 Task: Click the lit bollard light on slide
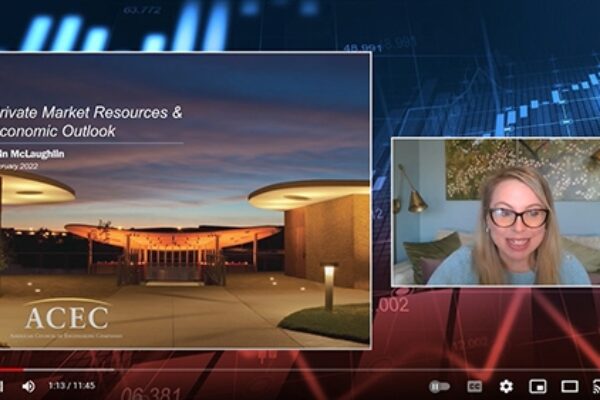point(329,283)
